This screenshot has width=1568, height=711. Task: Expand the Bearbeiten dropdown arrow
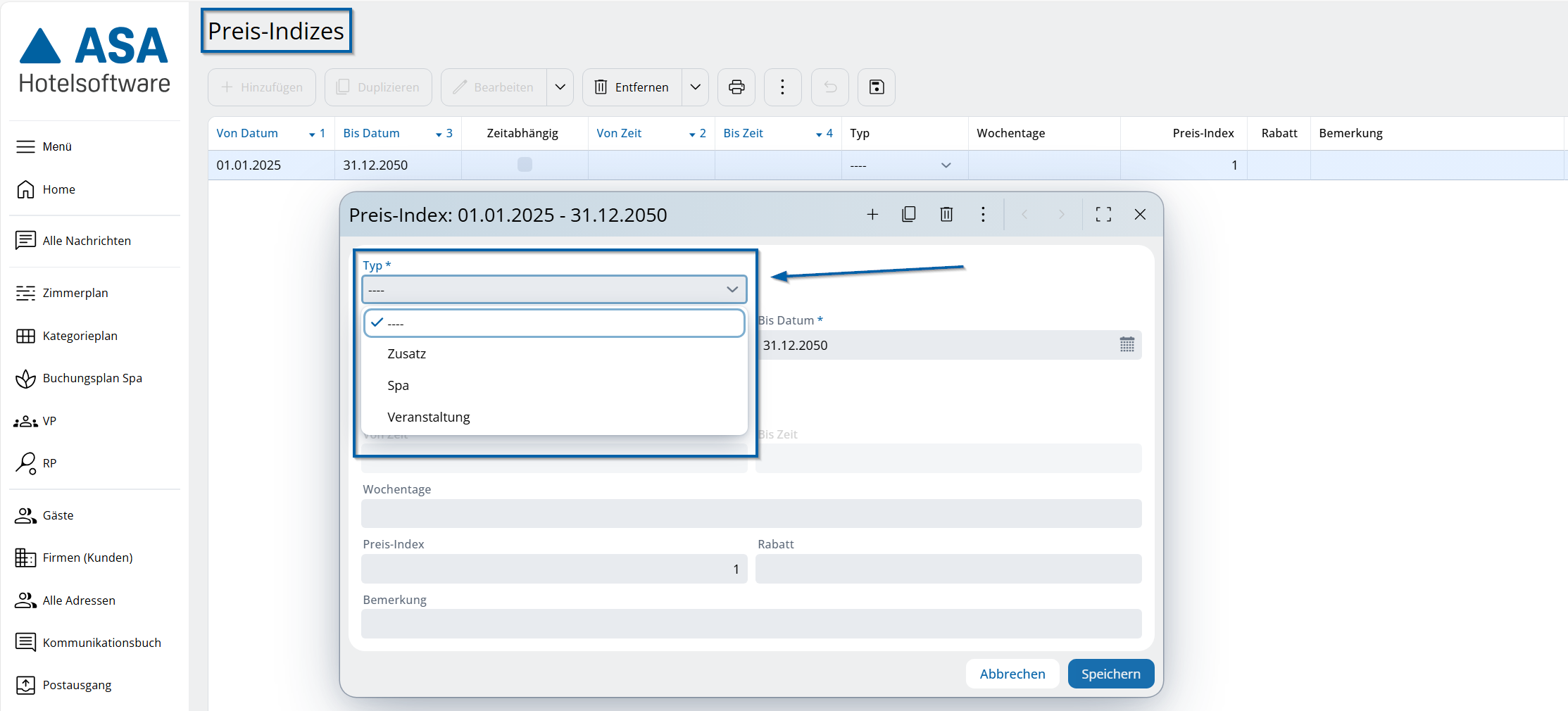[x=560, y=87]
